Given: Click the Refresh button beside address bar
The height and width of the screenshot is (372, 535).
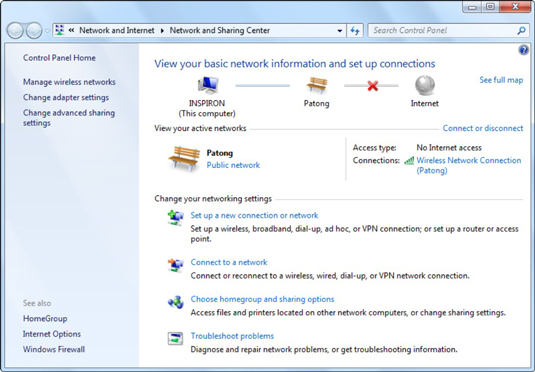Looking at the screenshot, I should [355, 31].
